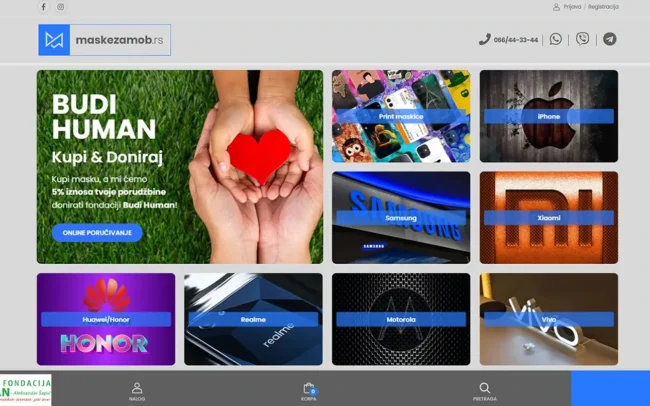Open the Korpa shopping cart
This screenshot has width=650, height=406.
(309, 390)
